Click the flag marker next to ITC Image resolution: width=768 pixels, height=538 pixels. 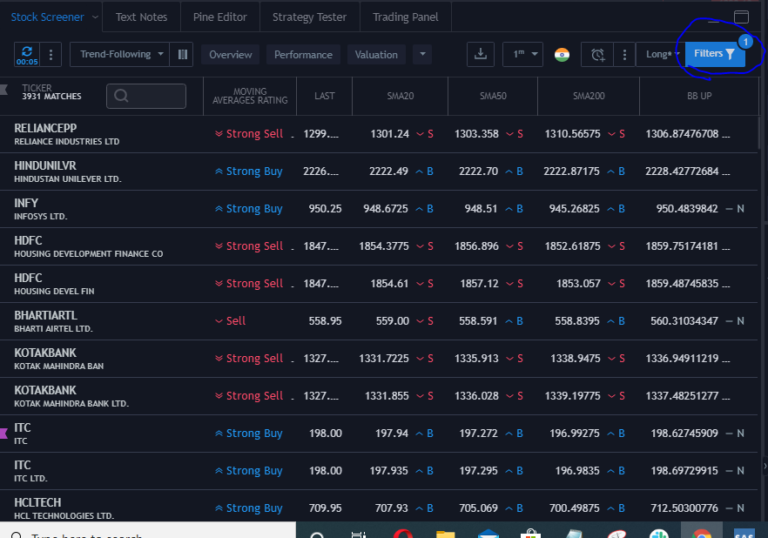(x=4, y=433)
